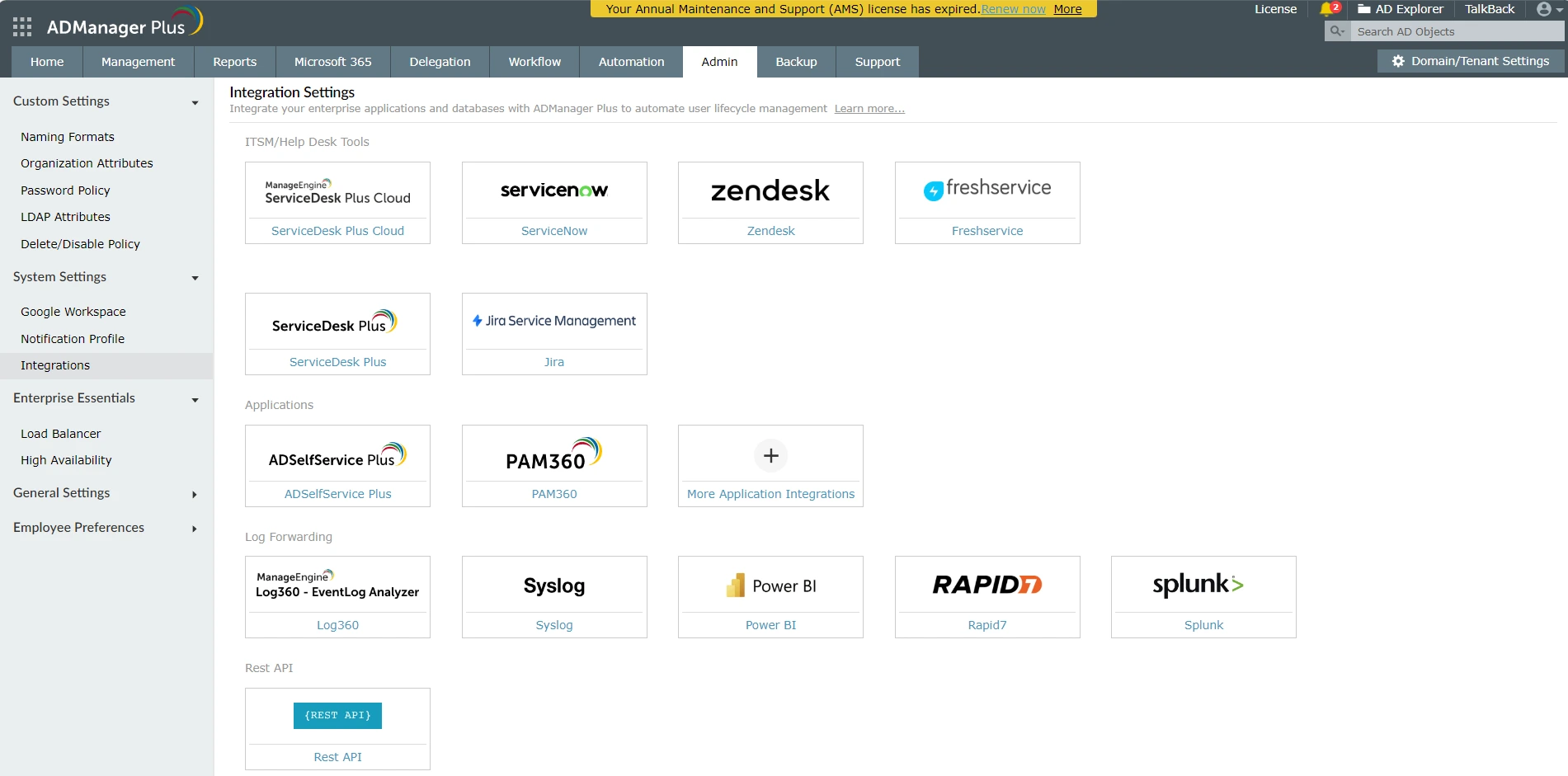Open the user account avatar menu
Viewport: 1568px width, 776px height.
pyautogui.click(x=1548, y=9)
